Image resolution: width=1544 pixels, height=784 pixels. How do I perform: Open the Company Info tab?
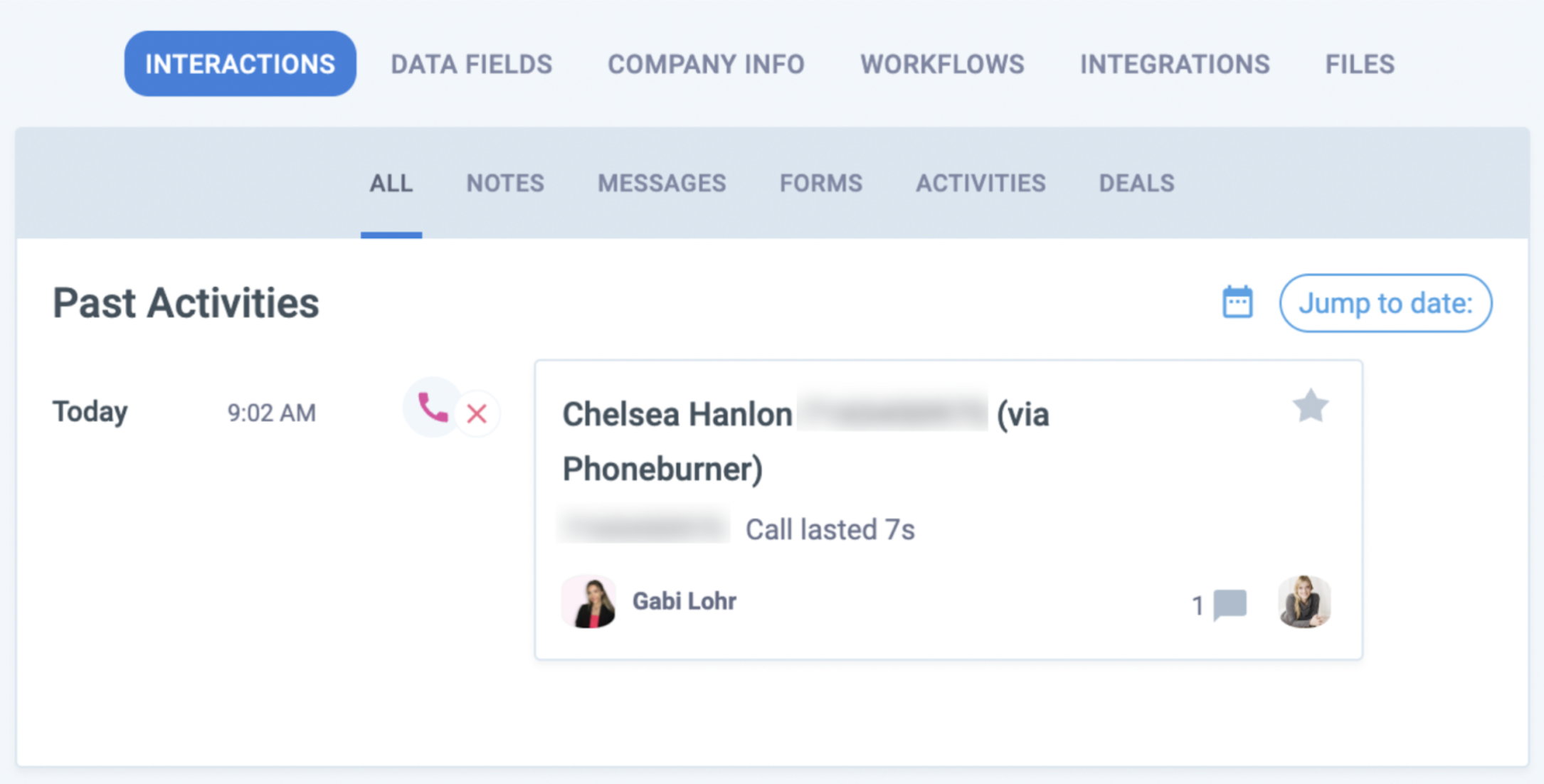click(x=706, y=64)
